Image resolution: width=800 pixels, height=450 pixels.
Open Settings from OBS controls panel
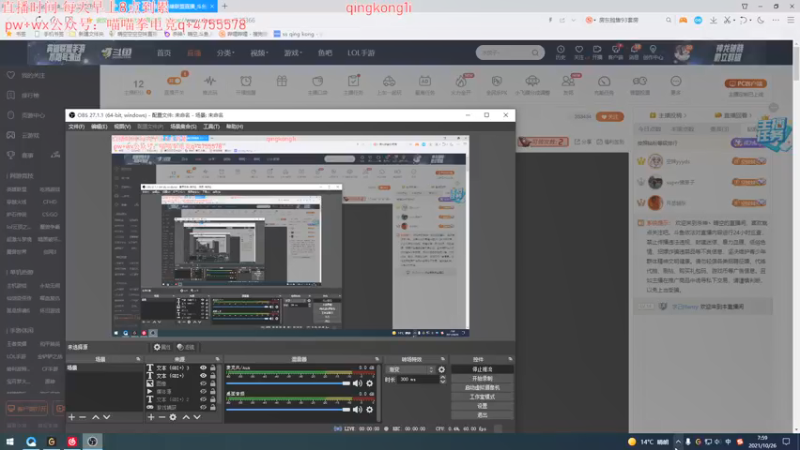[x=482, y=406]
